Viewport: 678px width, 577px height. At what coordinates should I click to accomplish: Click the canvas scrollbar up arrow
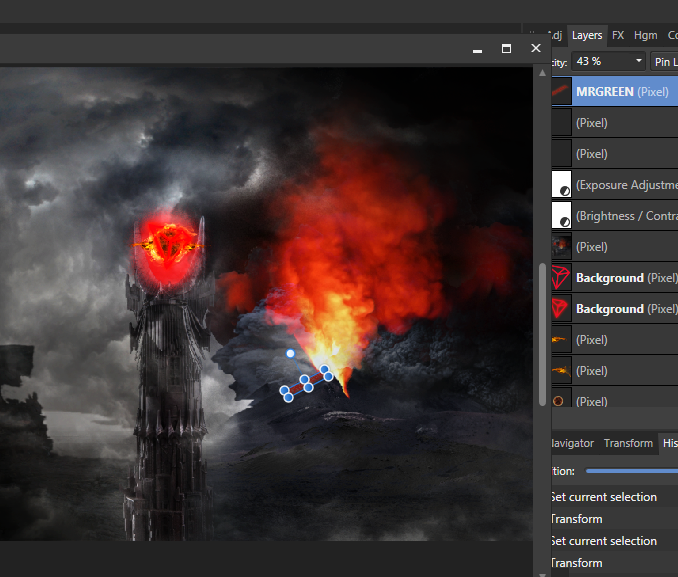point(542,73)
